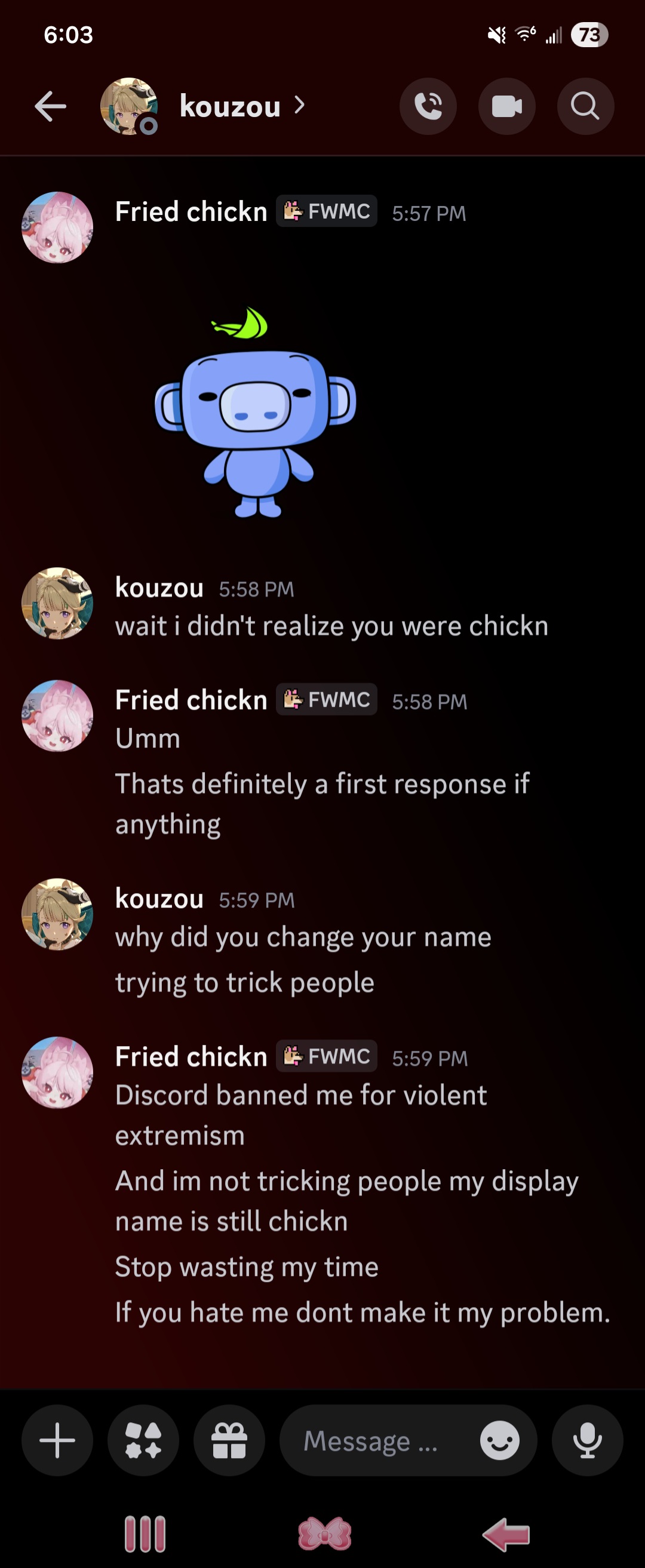Image resolution: width=645 pixels, height=1568 pixels.
Task: Expand kouzou profile via the chevron
Action: 299,106
